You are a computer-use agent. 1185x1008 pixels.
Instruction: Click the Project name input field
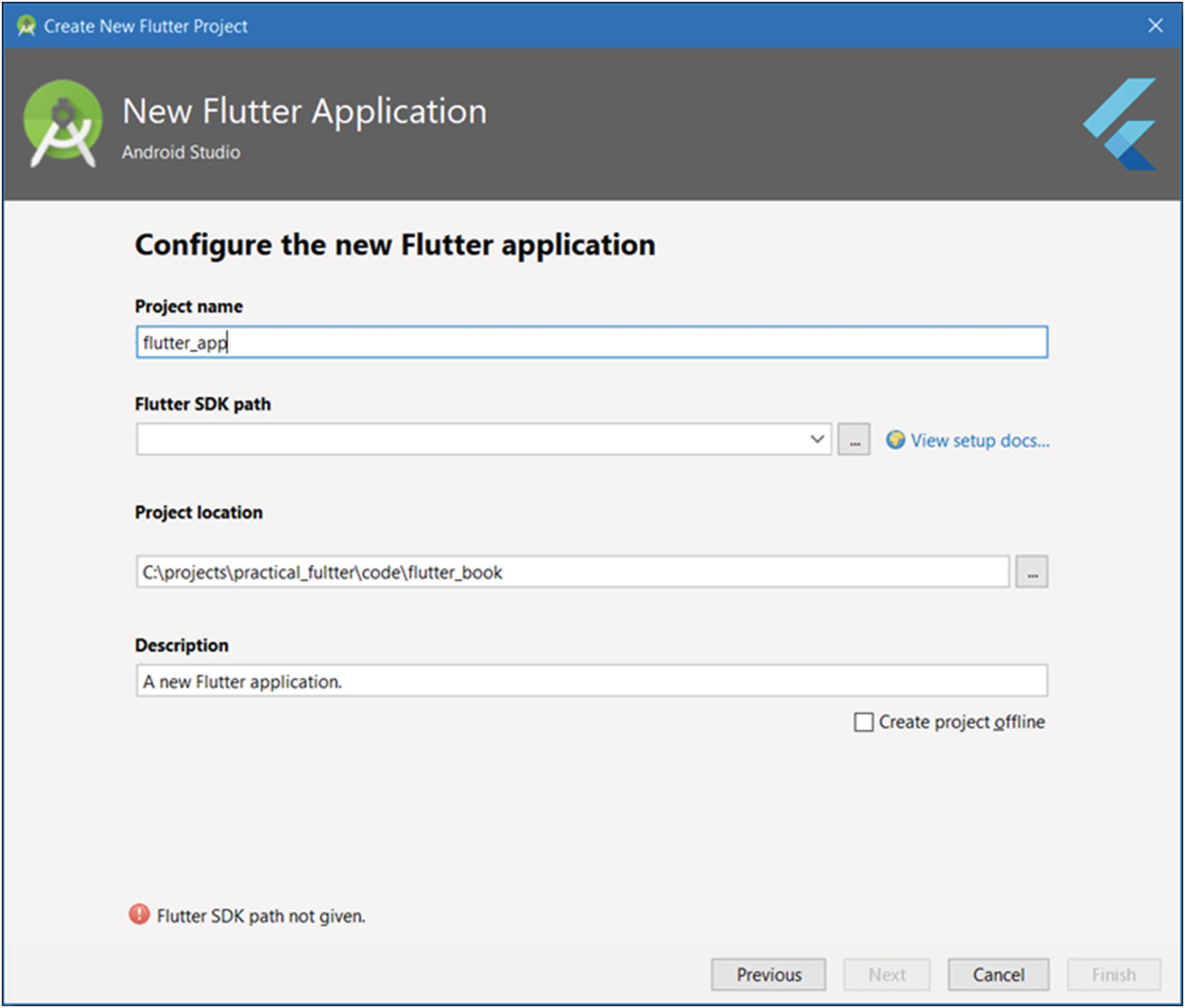(x=591, y=342)
